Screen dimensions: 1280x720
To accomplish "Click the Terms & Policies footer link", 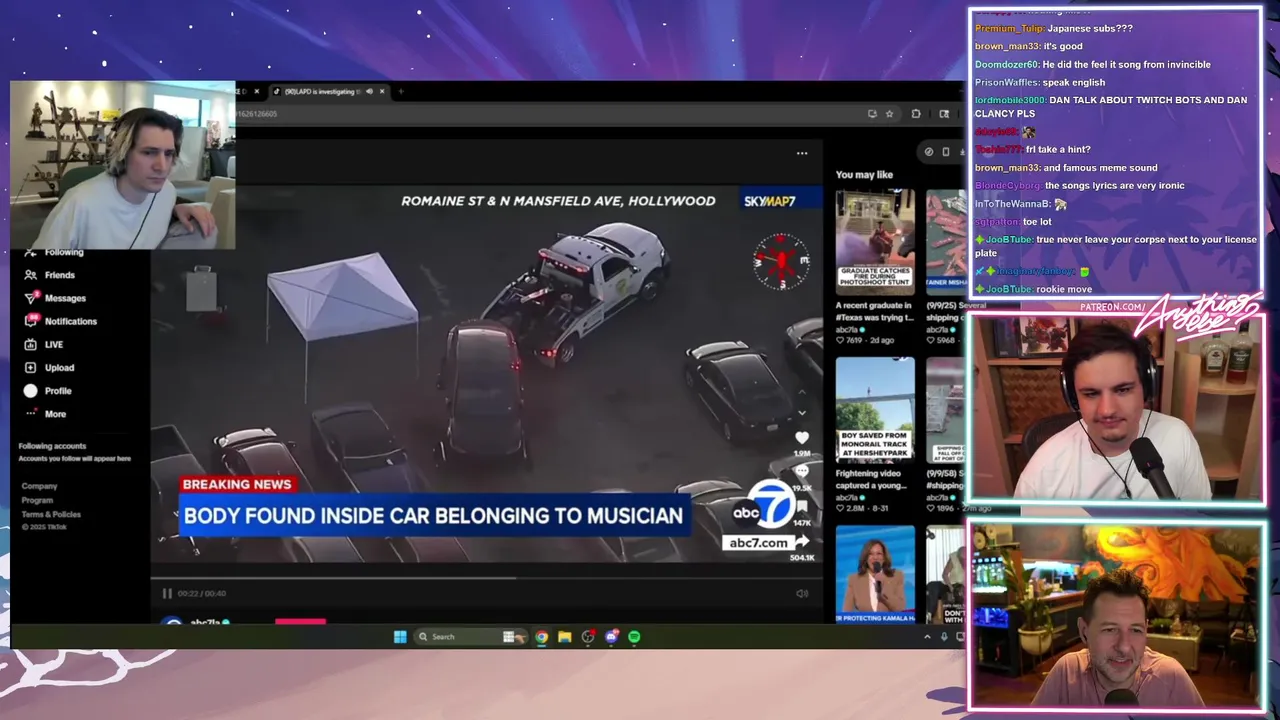I will click(x=51, y=514).
